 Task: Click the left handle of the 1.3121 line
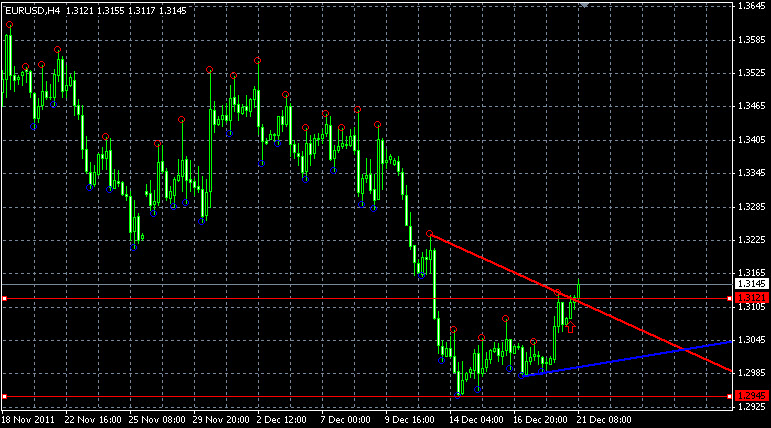point(4,299)
